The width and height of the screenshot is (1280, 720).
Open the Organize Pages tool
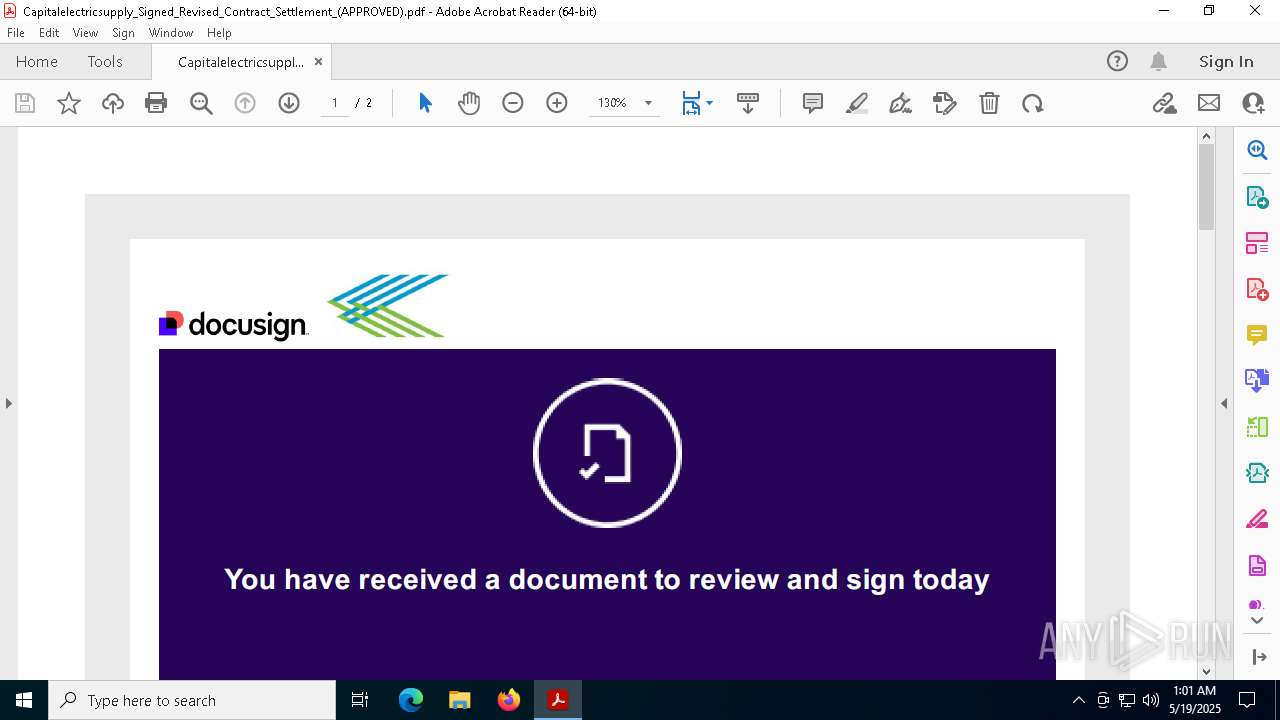coord(1257,242)
